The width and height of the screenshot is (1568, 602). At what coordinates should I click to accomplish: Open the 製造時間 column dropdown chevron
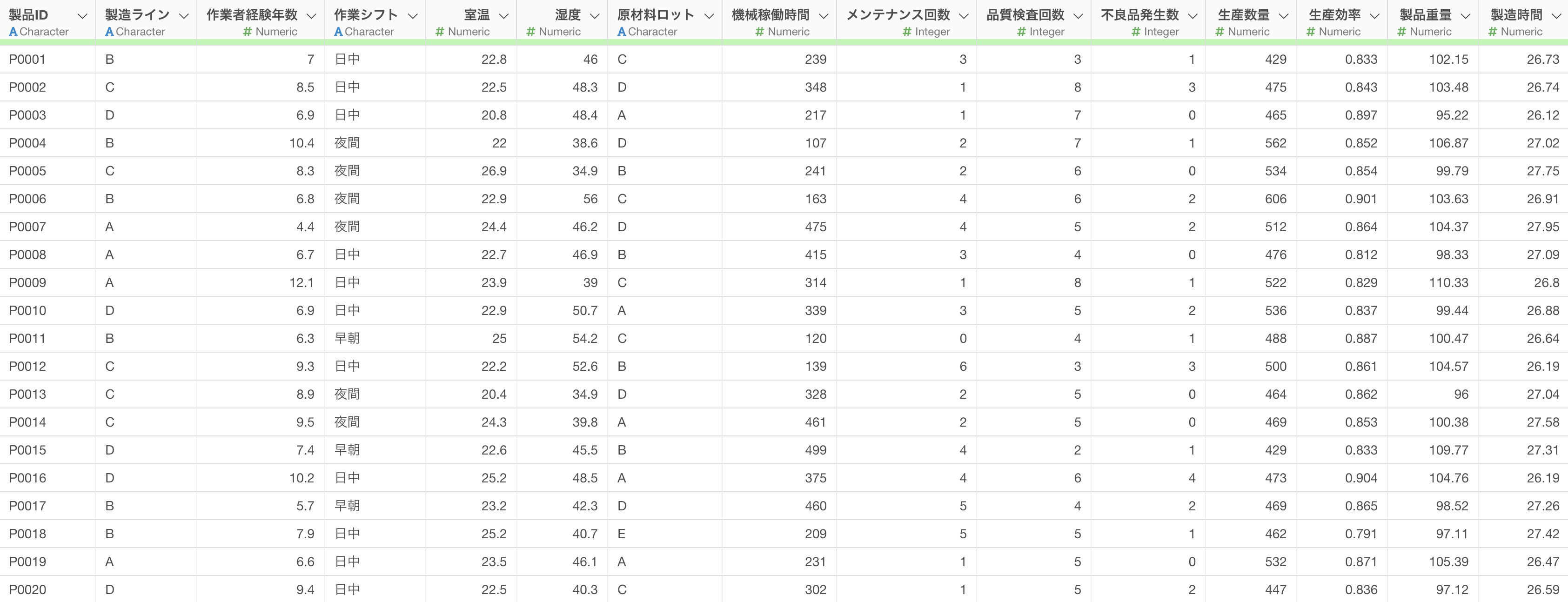[1556, 16]
